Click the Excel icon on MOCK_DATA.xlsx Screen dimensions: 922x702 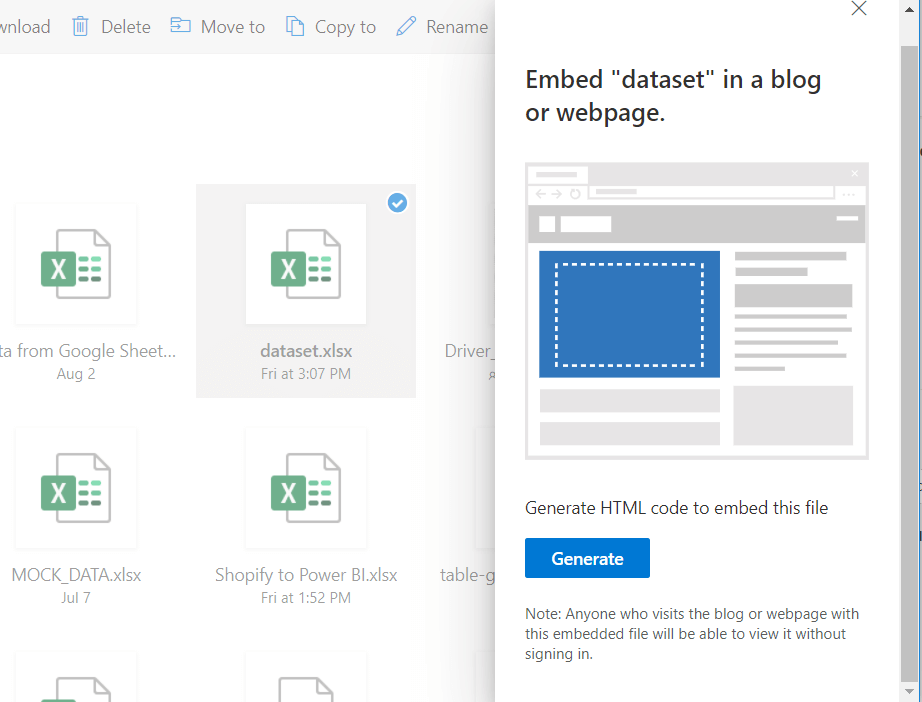pos(76,488)
